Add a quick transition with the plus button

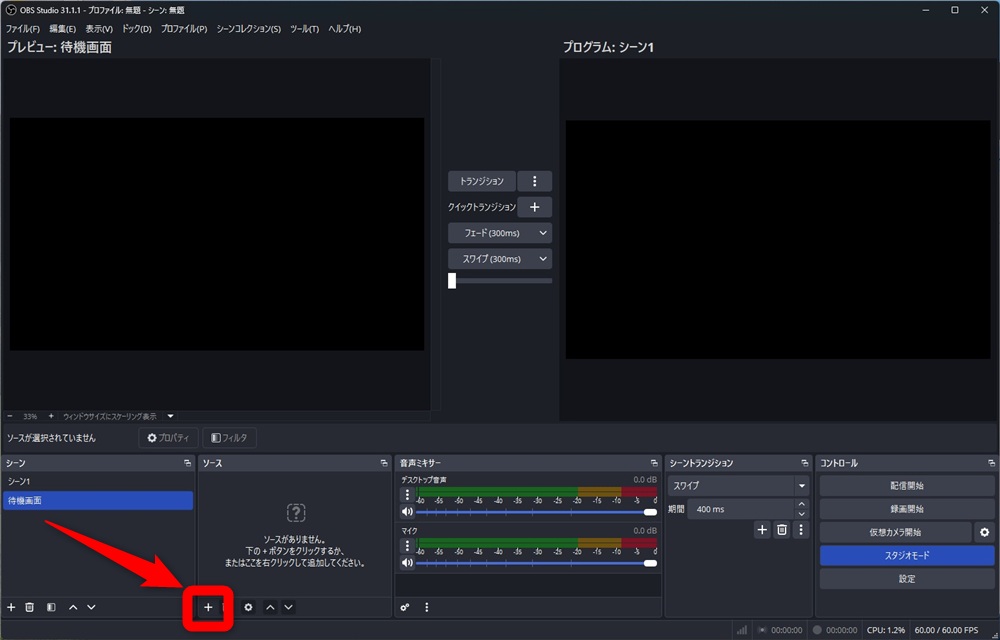534,207
